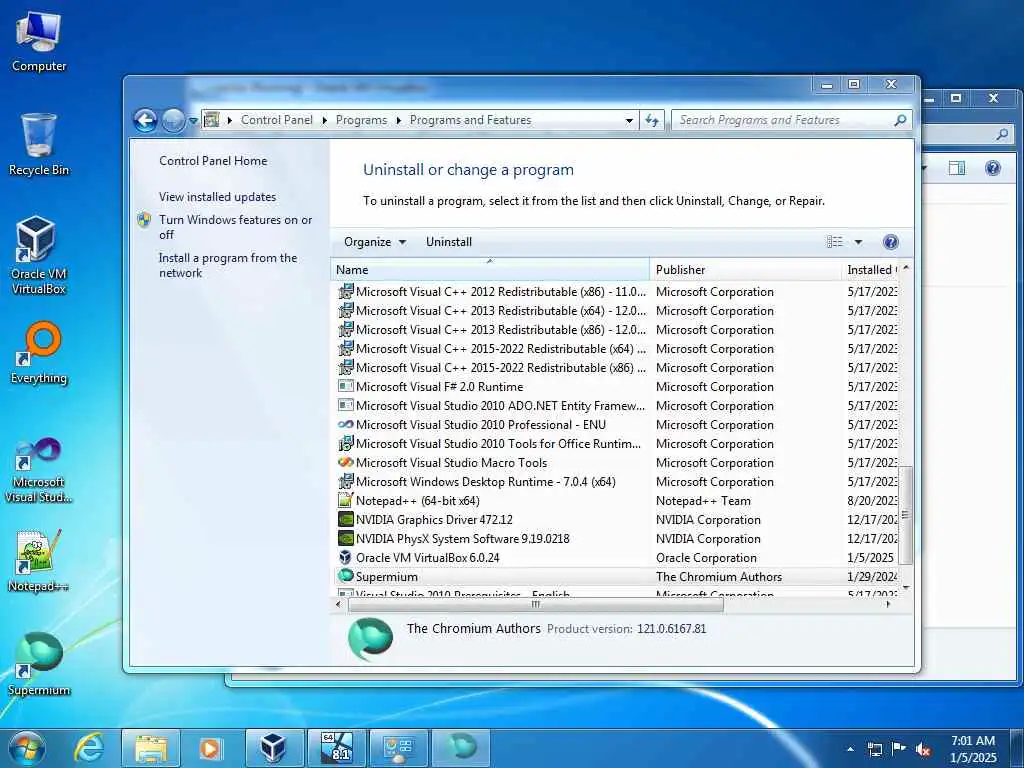Click the Action Center flag tray icon
This screenshot has height=768, width=1024.
899,749
